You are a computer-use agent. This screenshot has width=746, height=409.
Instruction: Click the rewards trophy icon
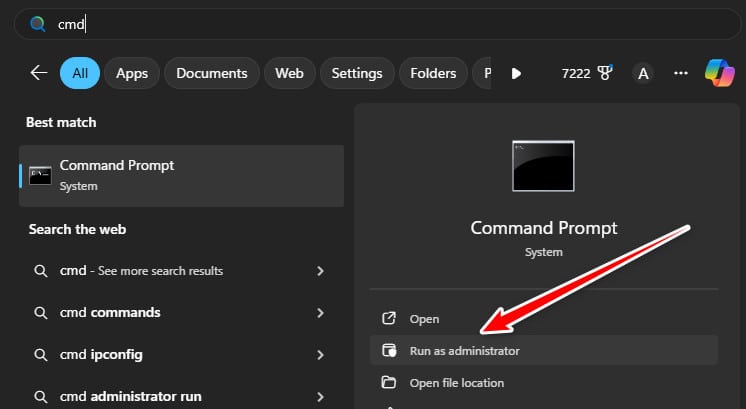pyautogui.click(x=603, y=73)
